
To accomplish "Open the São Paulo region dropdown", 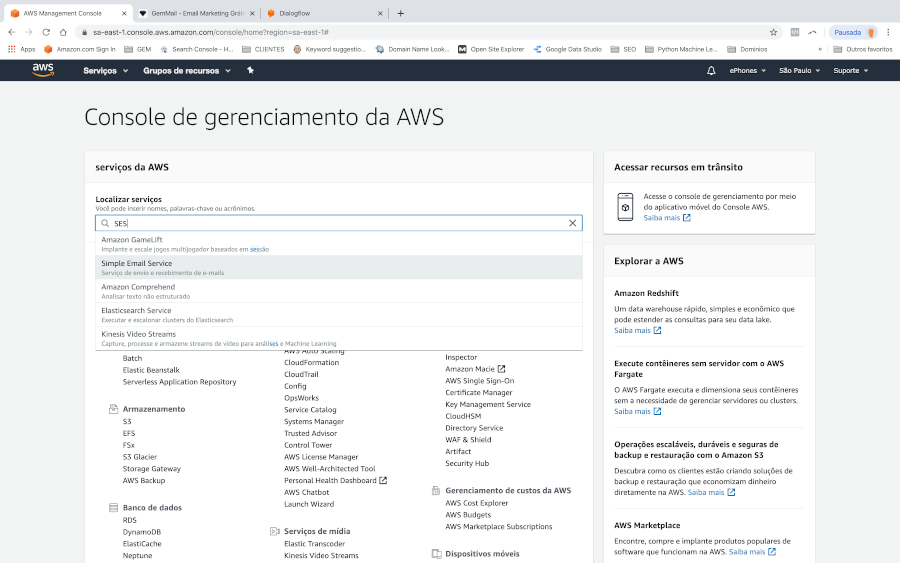I will click(799, 71).
